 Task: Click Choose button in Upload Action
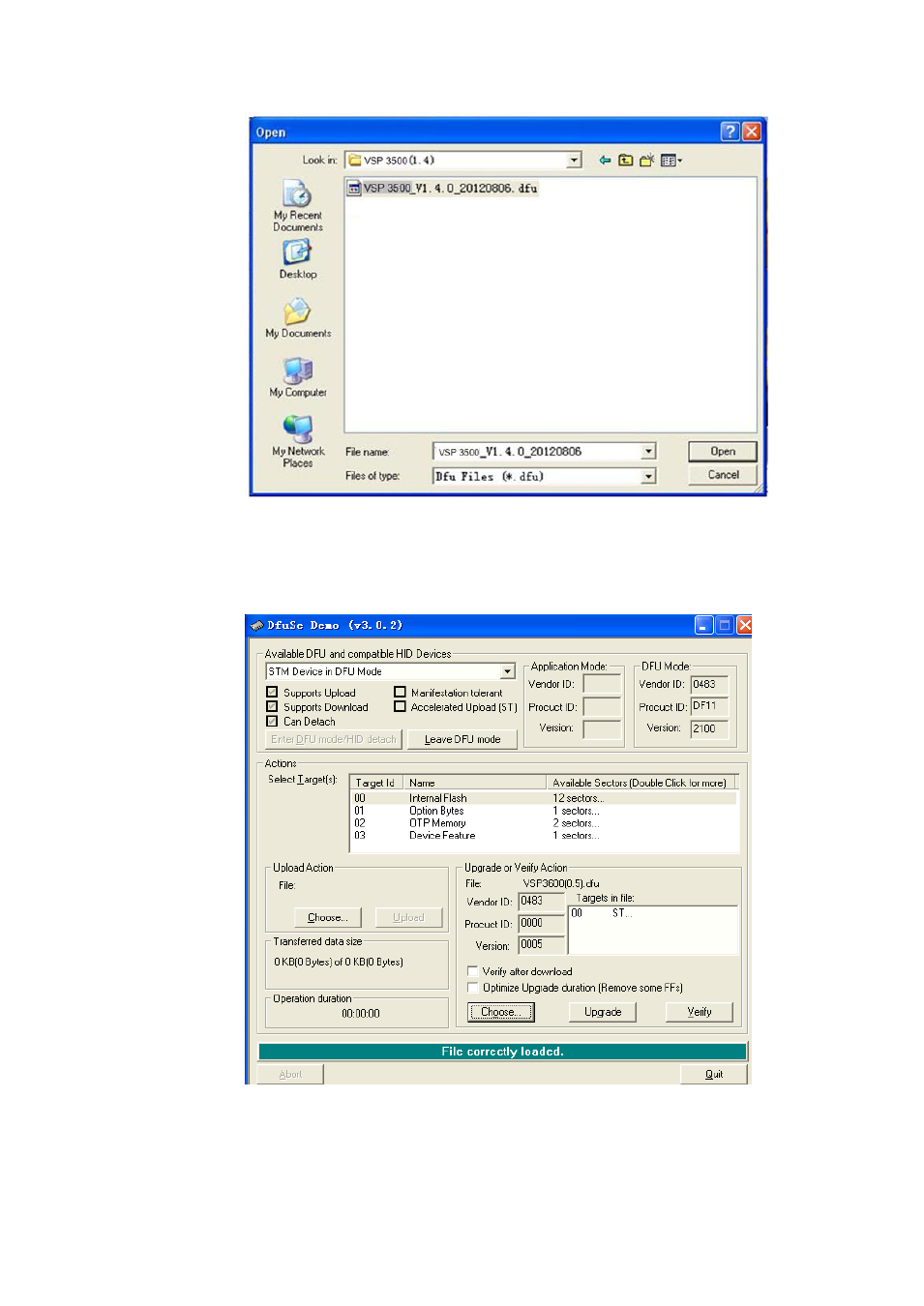pyautogui.click(x=328, y=917)
